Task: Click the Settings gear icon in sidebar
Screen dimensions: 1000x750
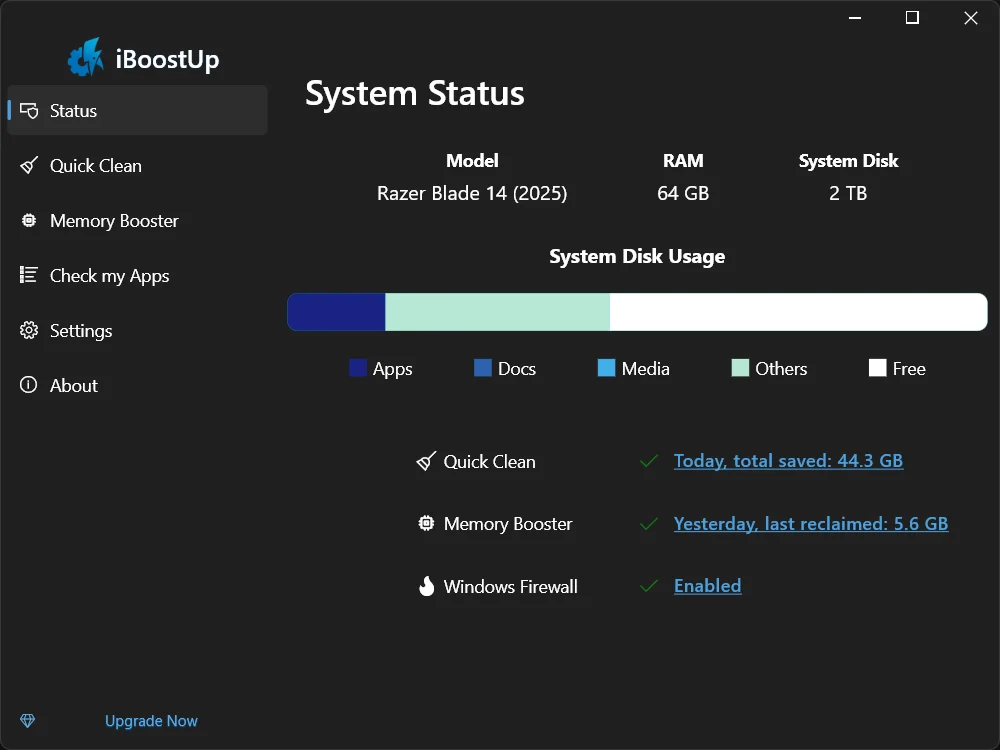Action: pyautogui.click(x=29, y=330)
